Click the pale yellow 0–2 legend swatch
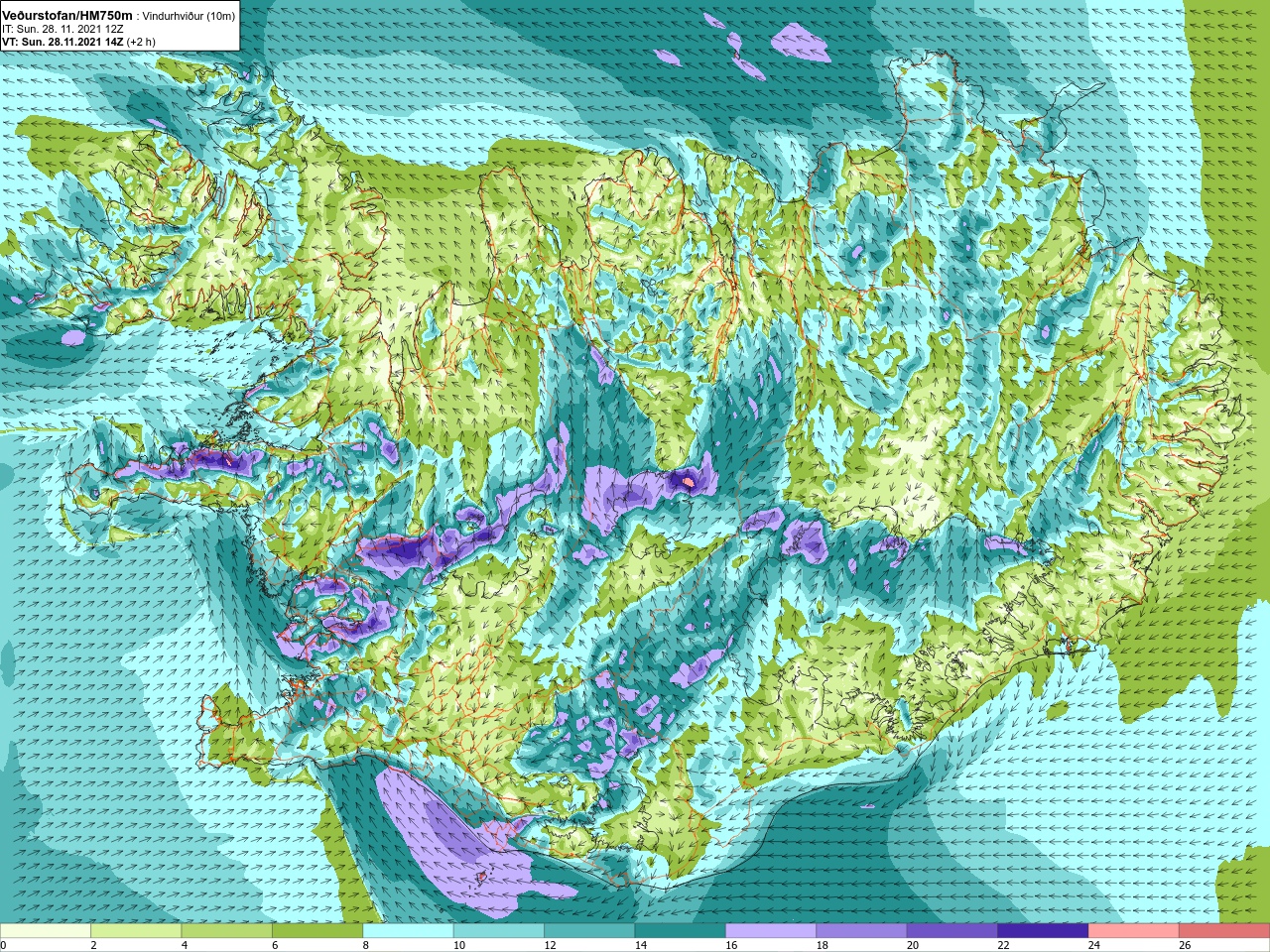The width and height of the screenshot is (1270, 952). click(46, 931)
